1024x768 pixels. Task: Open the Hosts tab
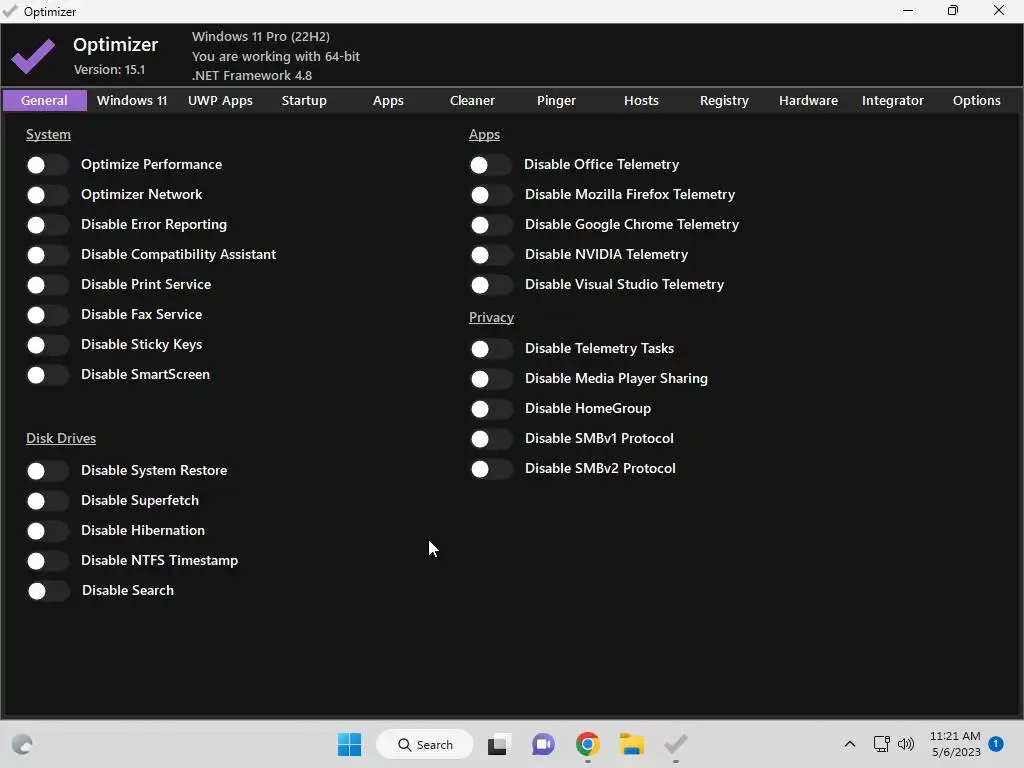point(641,101)
